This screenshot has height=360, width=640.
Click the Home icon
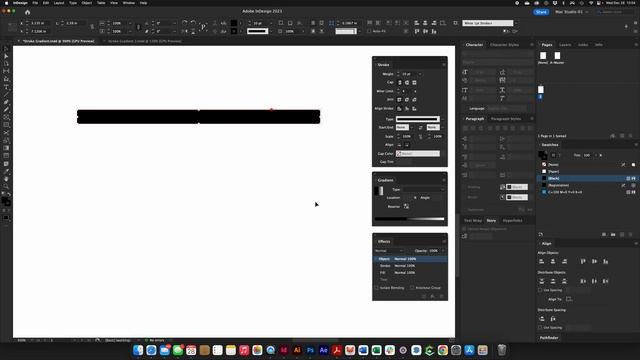click(27, 12)
